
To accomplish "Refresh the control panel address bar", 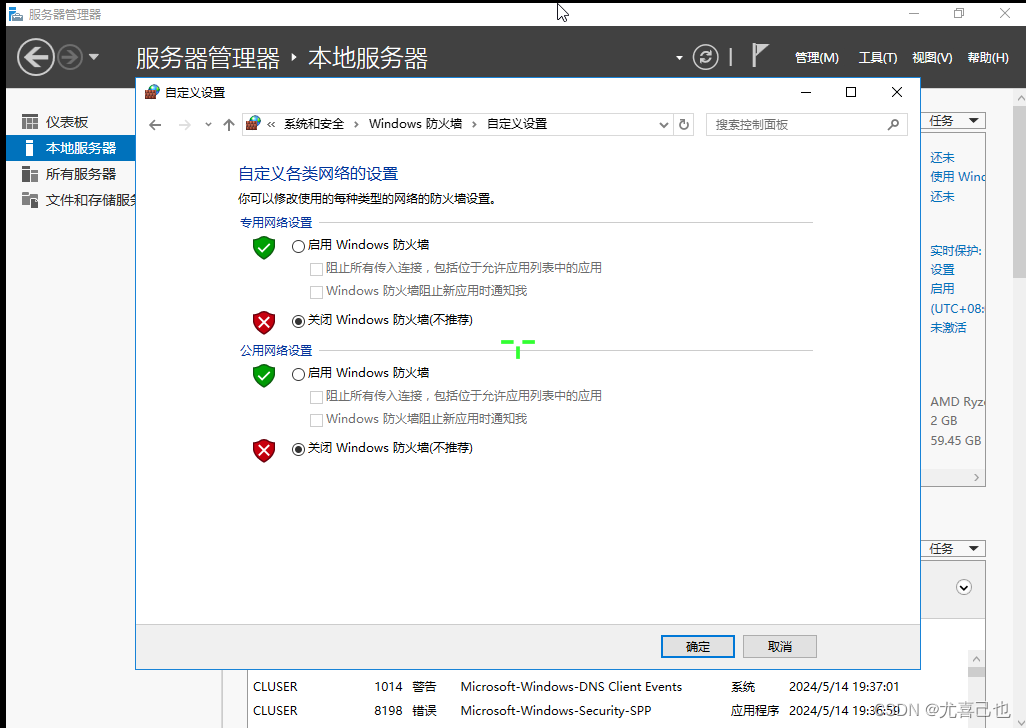I will point(684,124).
